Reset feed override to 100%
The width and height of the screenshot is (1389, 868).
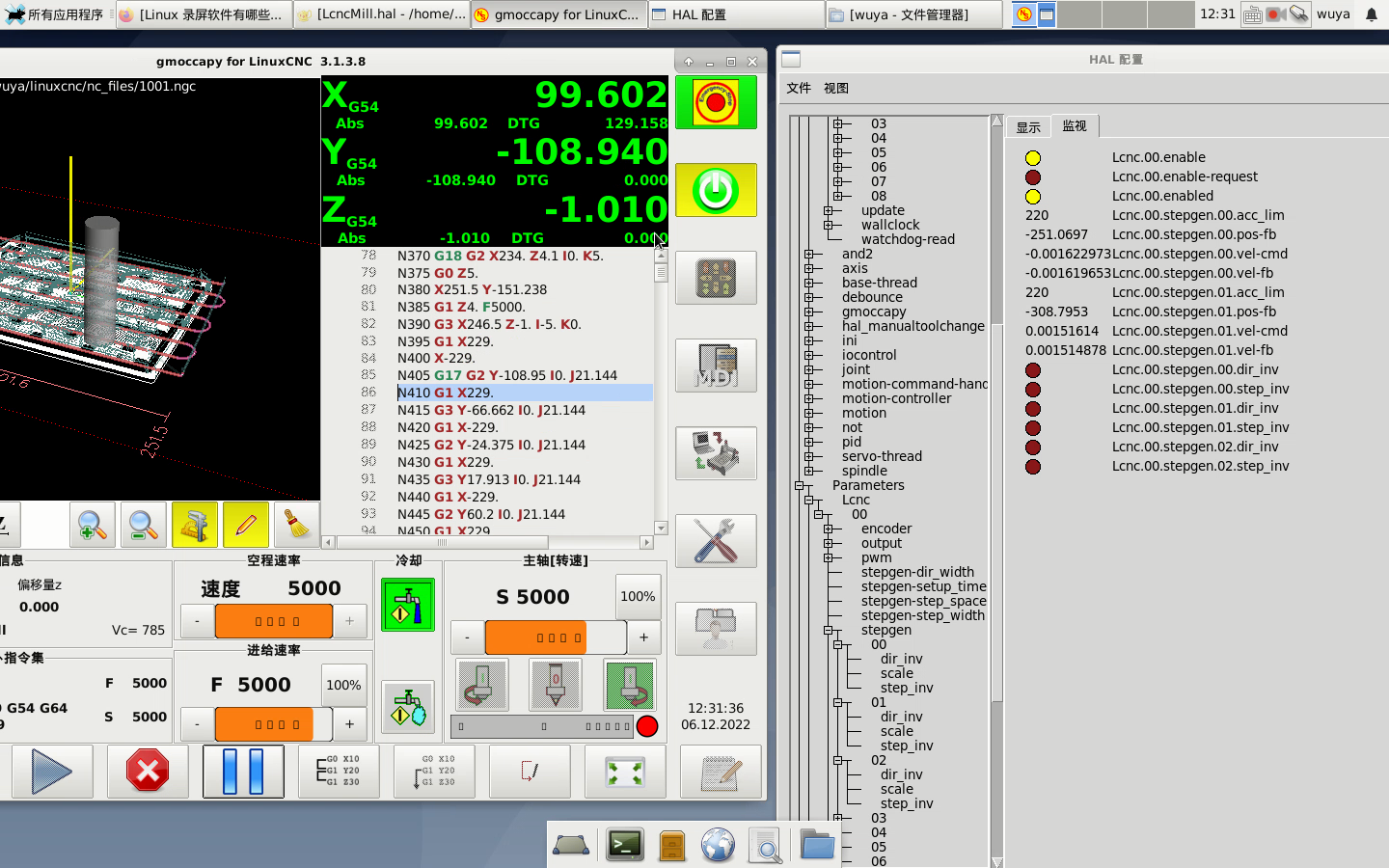pos(343,685)
